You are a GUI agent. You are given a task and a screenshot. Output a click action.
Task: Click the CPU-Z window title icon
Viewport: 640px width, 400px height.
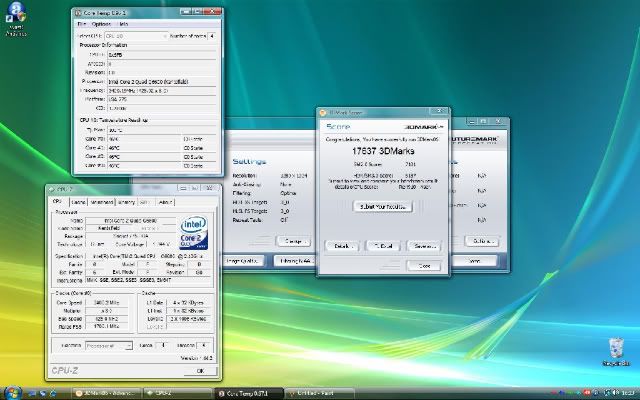51,189
